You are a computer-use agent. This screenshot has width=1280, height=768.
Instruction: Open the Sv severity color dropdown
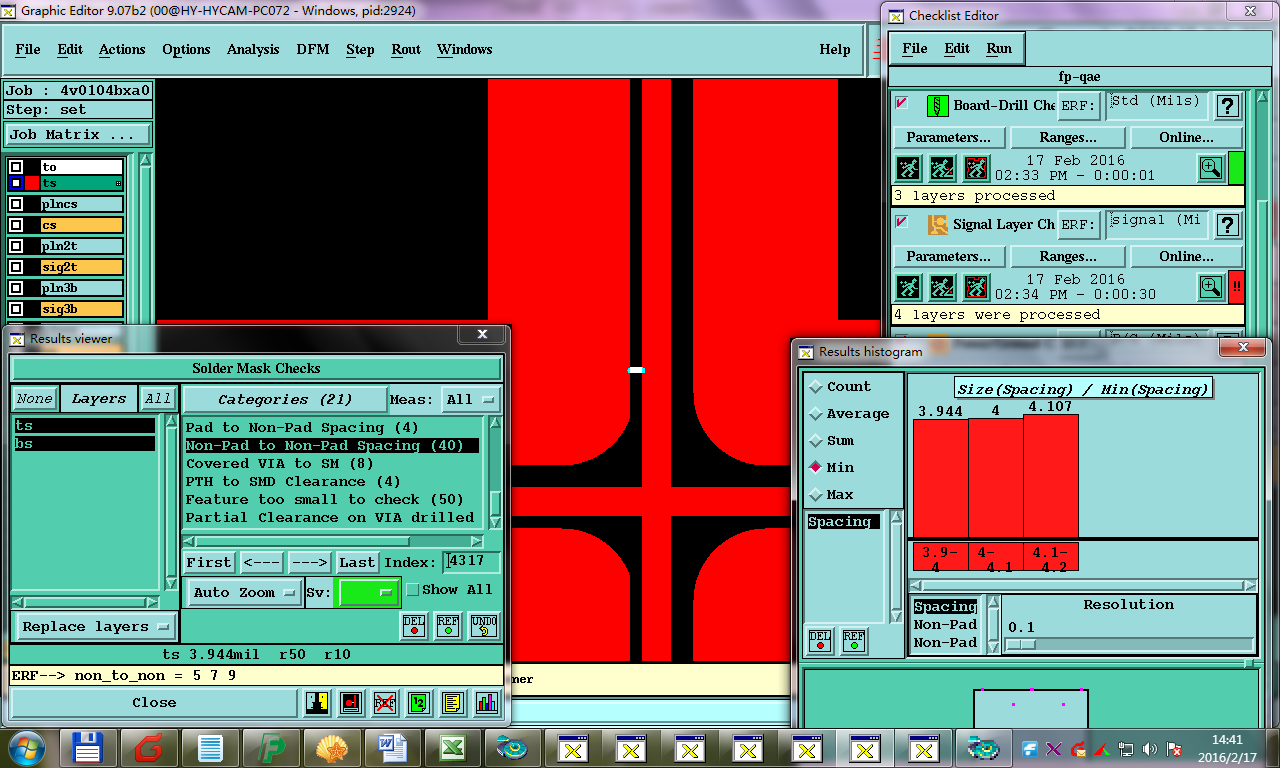pyautogui.click(x=368, y=592)
